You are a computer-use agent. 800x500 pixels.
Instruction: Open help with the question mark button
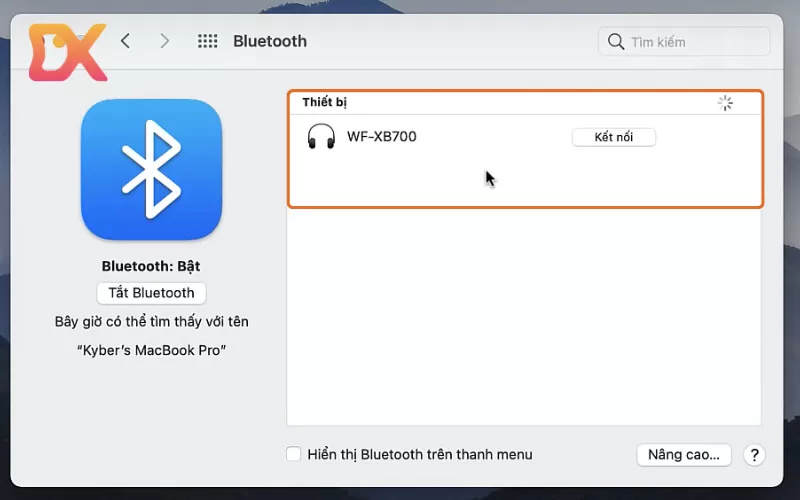coord(754,455)
